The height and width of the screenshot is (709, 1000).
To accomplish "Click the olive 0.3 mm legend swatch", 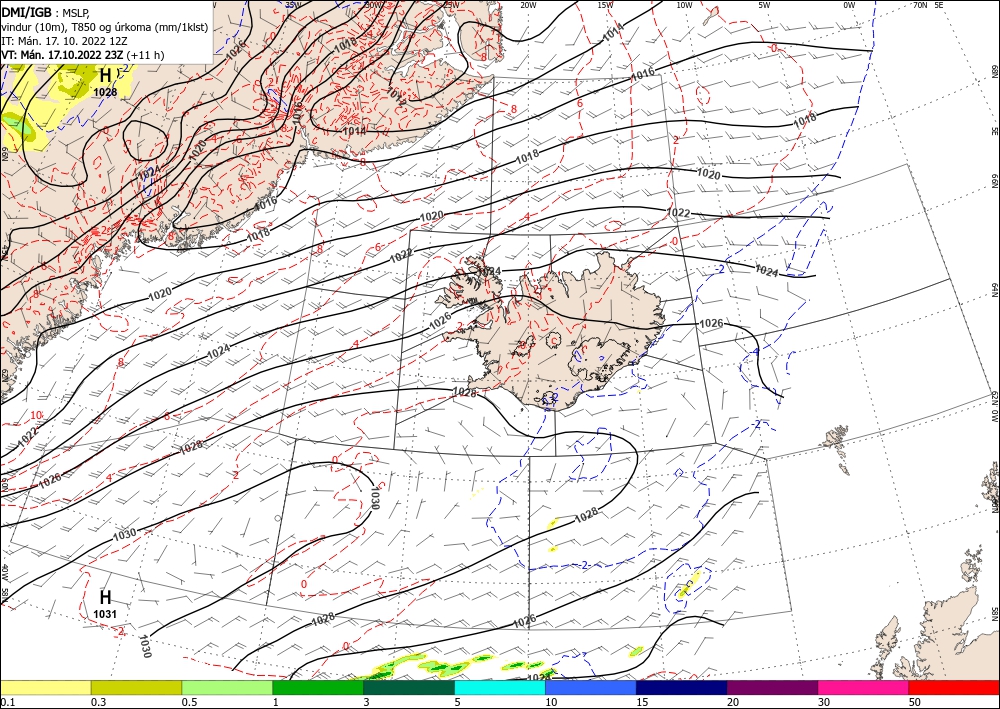I will click(x=136, y=687).
